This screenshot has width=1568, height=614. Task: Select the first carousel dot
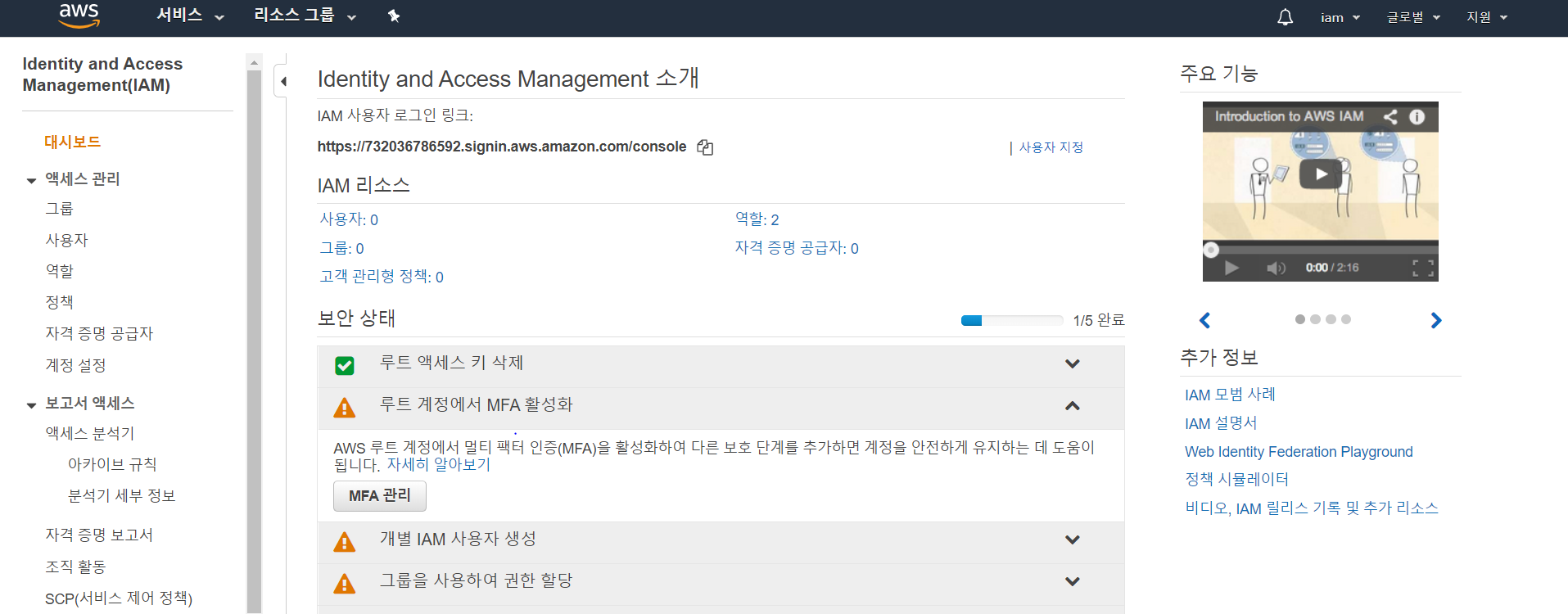1300,319
